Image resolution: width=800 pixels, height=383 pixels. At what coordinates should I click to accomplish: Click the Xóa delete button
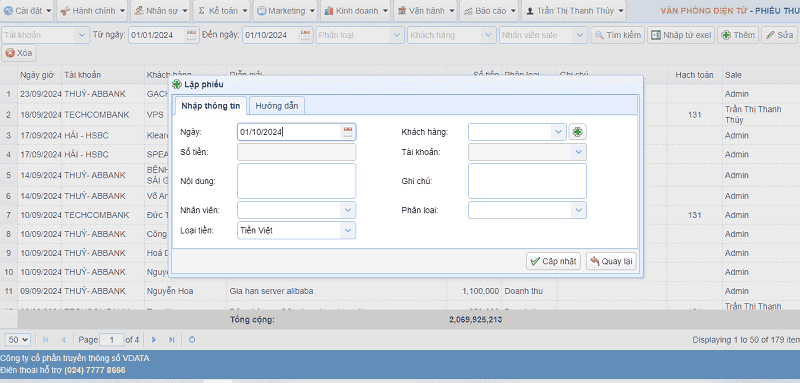click(19, 53)
